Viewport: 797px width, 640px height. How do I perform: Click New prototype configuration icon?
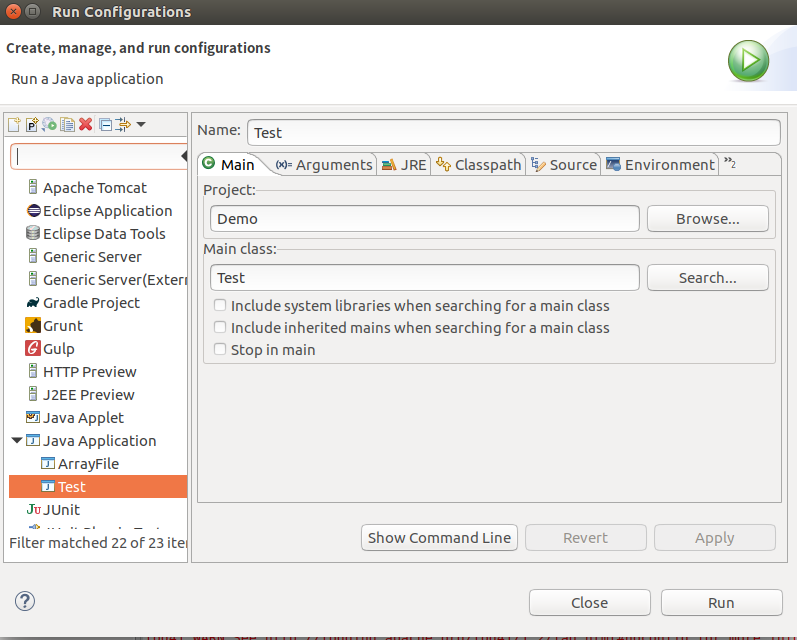tap(32, 124)
